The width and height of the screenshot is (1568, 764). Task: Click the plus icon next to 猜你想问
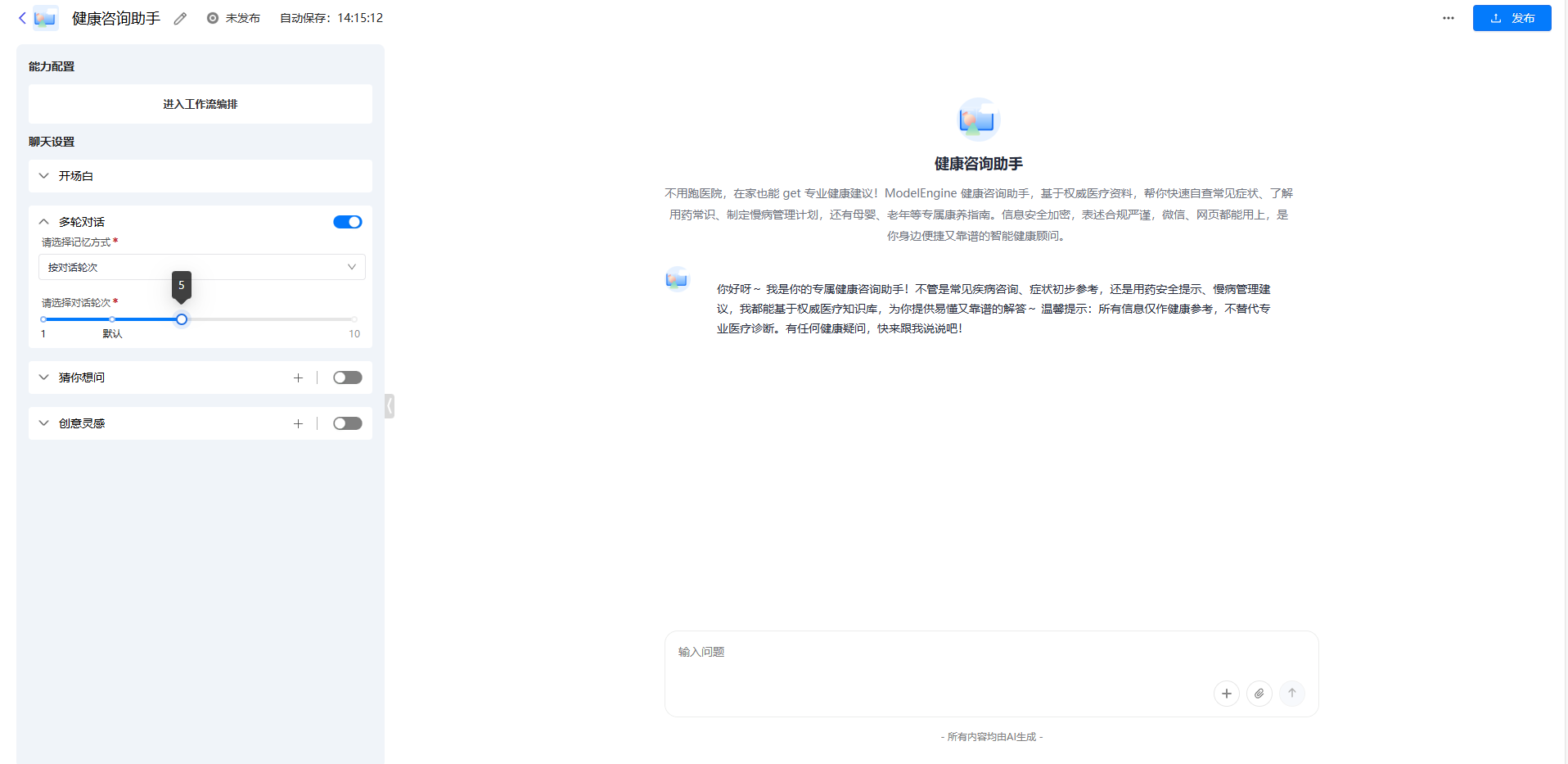pyautogui.click(x=298, y=377)
